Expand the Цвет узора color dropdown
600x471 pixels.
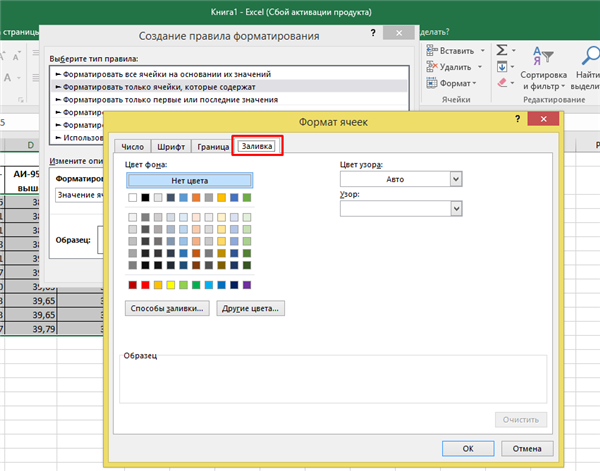point(456,179)
